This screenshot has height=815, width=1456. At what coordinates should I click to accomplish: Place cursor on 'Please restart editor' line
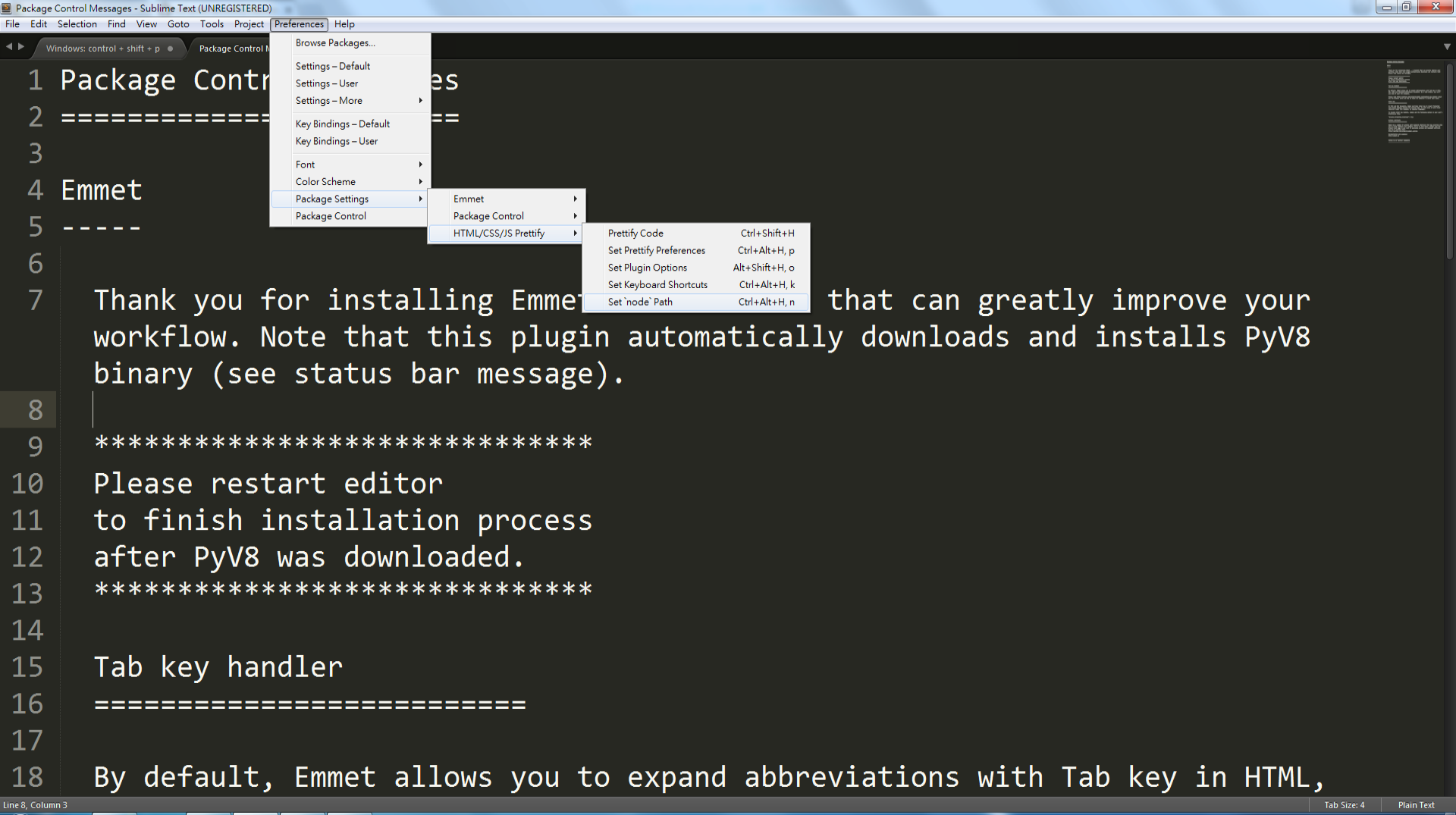click(x=268, y=484)
